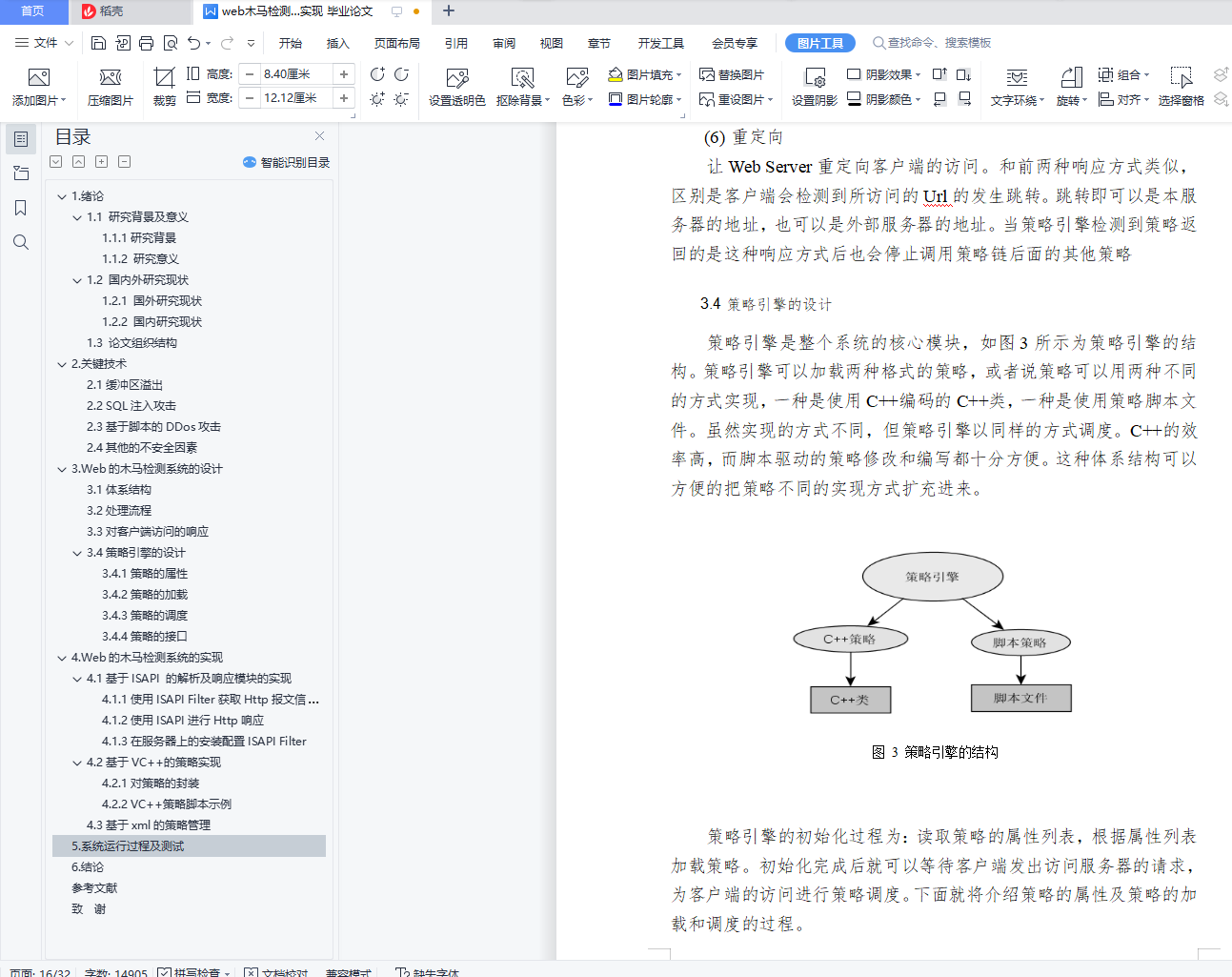Click the increase contrast icon
The width and height of the screenshot is (1232, 977).
[x=377, y=74]
